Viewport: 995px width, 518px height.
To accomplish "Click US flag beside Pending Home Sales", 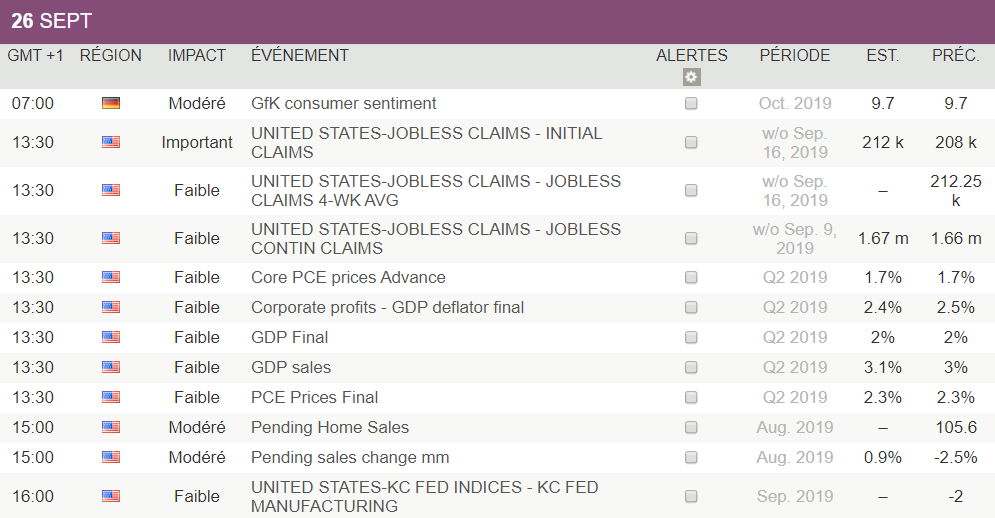I will click(x=111, y=427).
